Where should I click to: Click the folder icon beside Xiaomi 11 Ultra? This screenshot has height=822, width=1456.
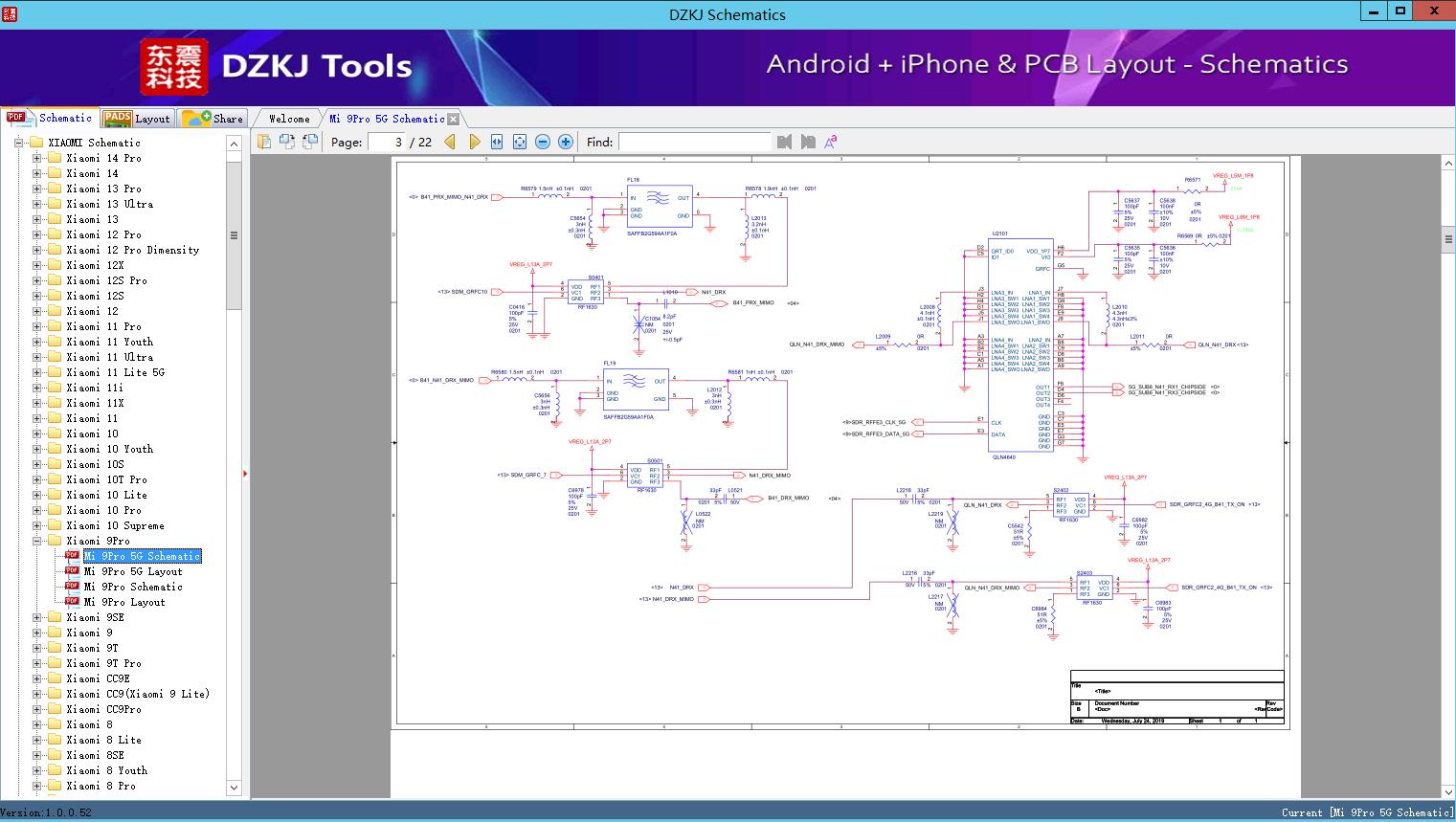[x=55, y=357]
